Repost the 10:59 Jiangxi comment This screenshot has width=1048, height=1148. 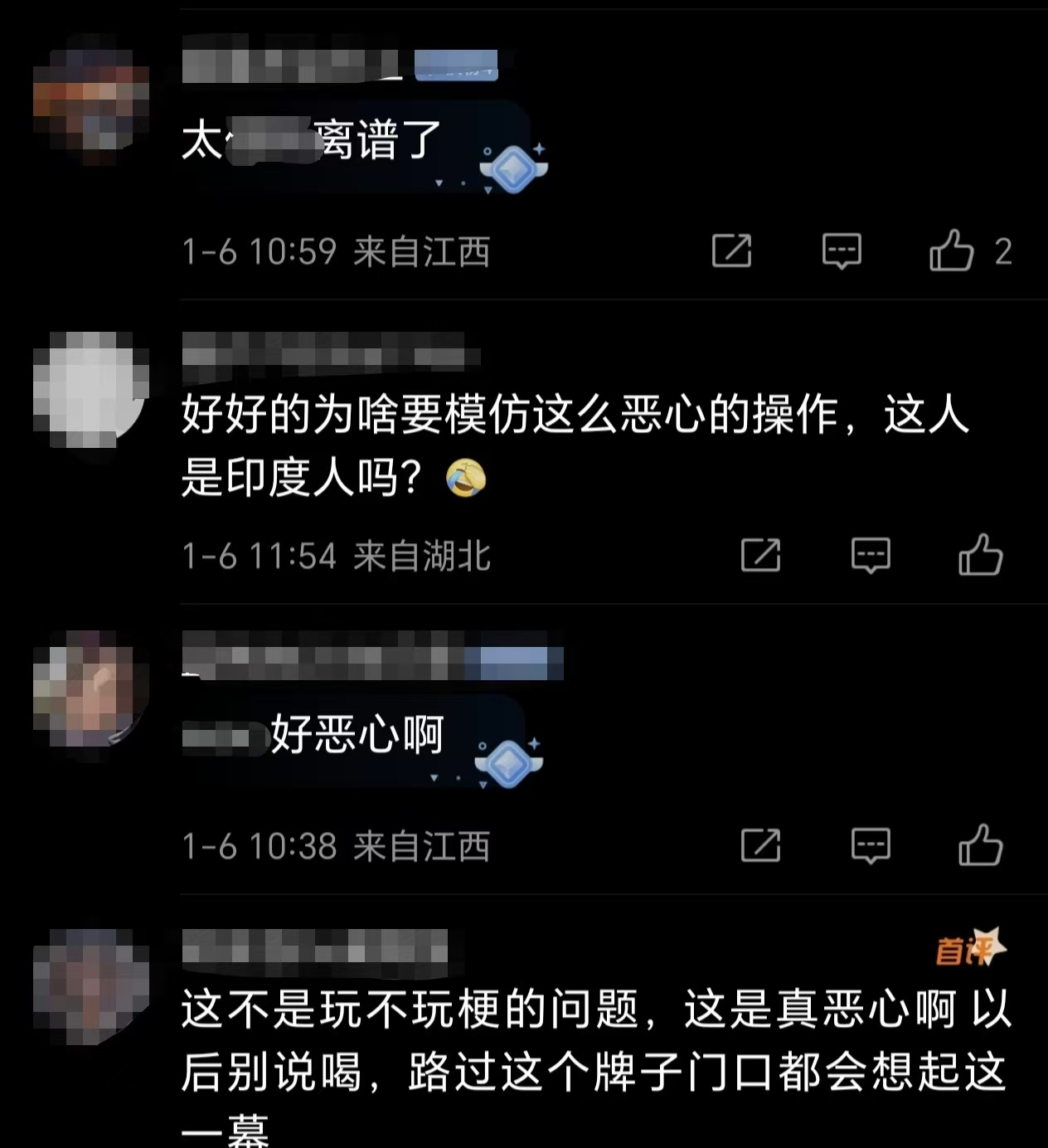(x=731, y=251)
